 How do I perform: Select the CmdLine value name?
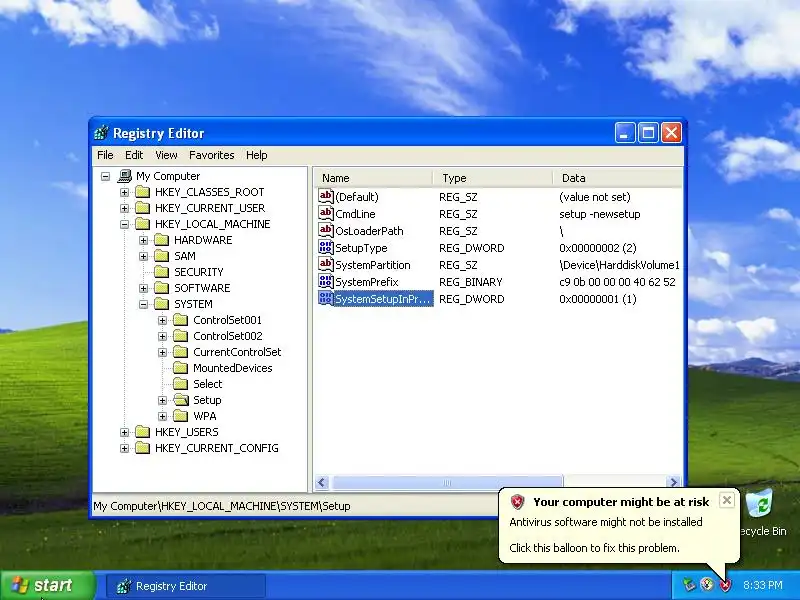coord(355,214)
